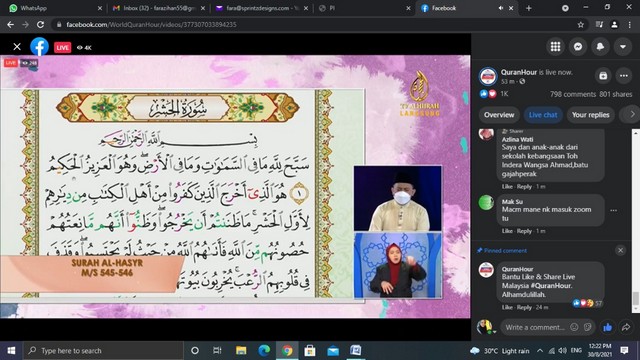The image size is (640, 360).
Task: Open the weather widget showing Light rain
Action: click(x=499, y=351)
